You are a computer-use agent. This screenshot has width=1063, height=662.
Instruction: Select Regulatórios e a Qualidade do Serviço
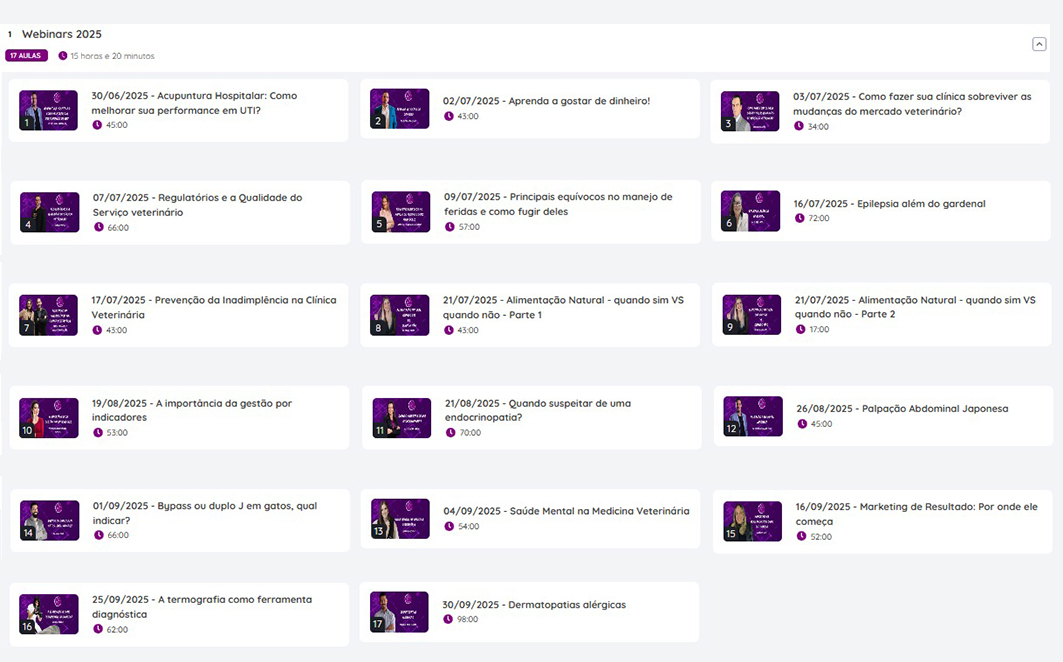point(197,205)
